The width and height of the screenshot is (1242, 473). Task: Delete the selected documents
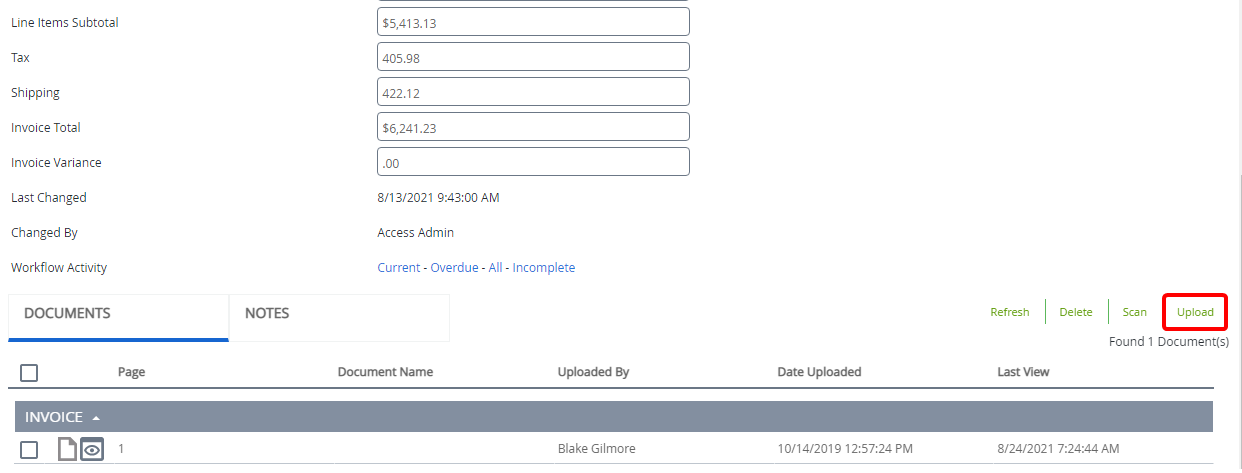click(1075, 312)
